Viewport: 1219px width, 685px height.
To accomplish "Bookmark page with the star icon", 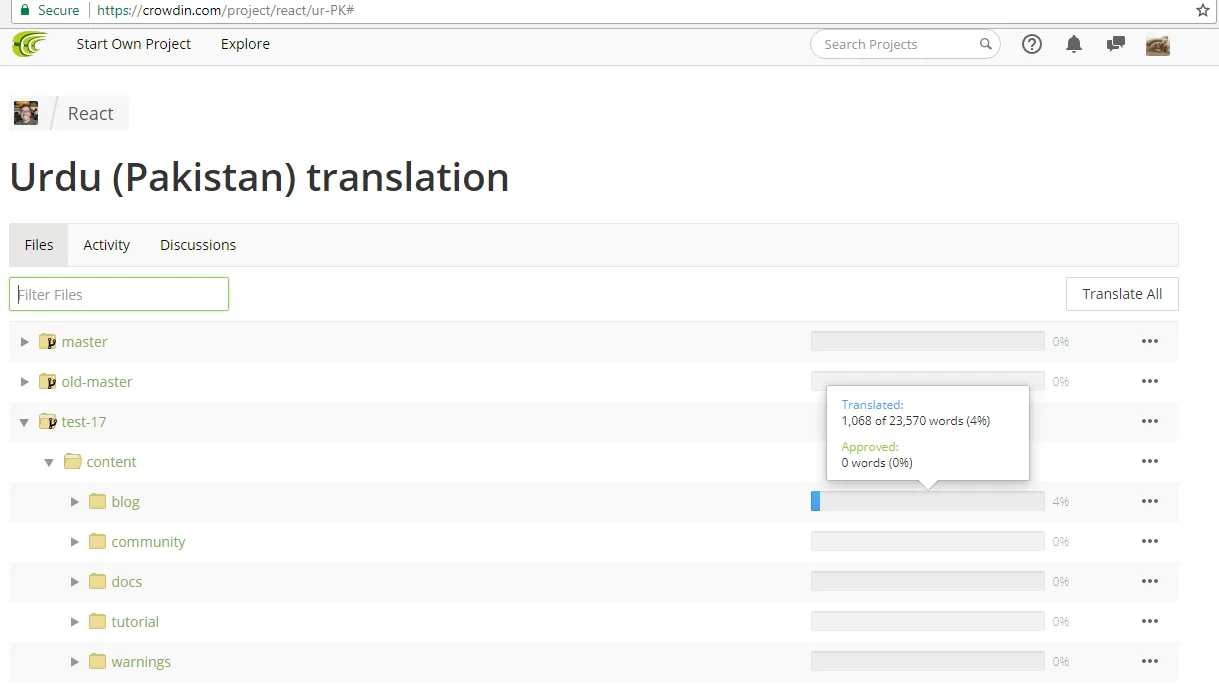I will [x=1203, y=10].
